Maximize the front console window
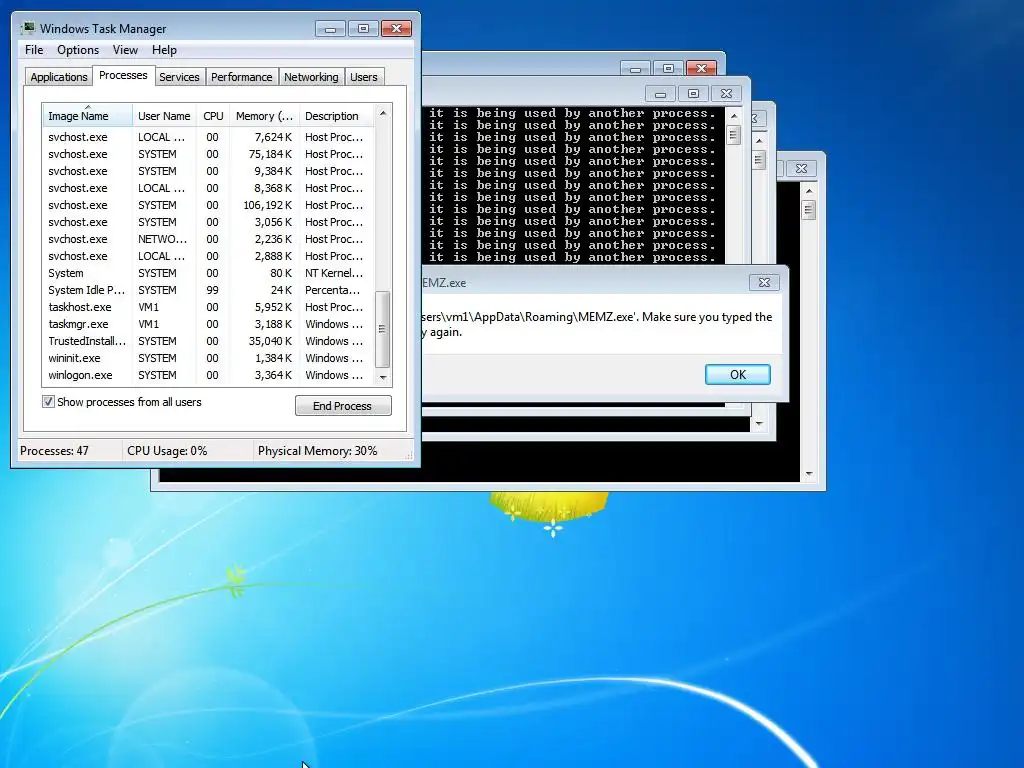 (693, 94)
